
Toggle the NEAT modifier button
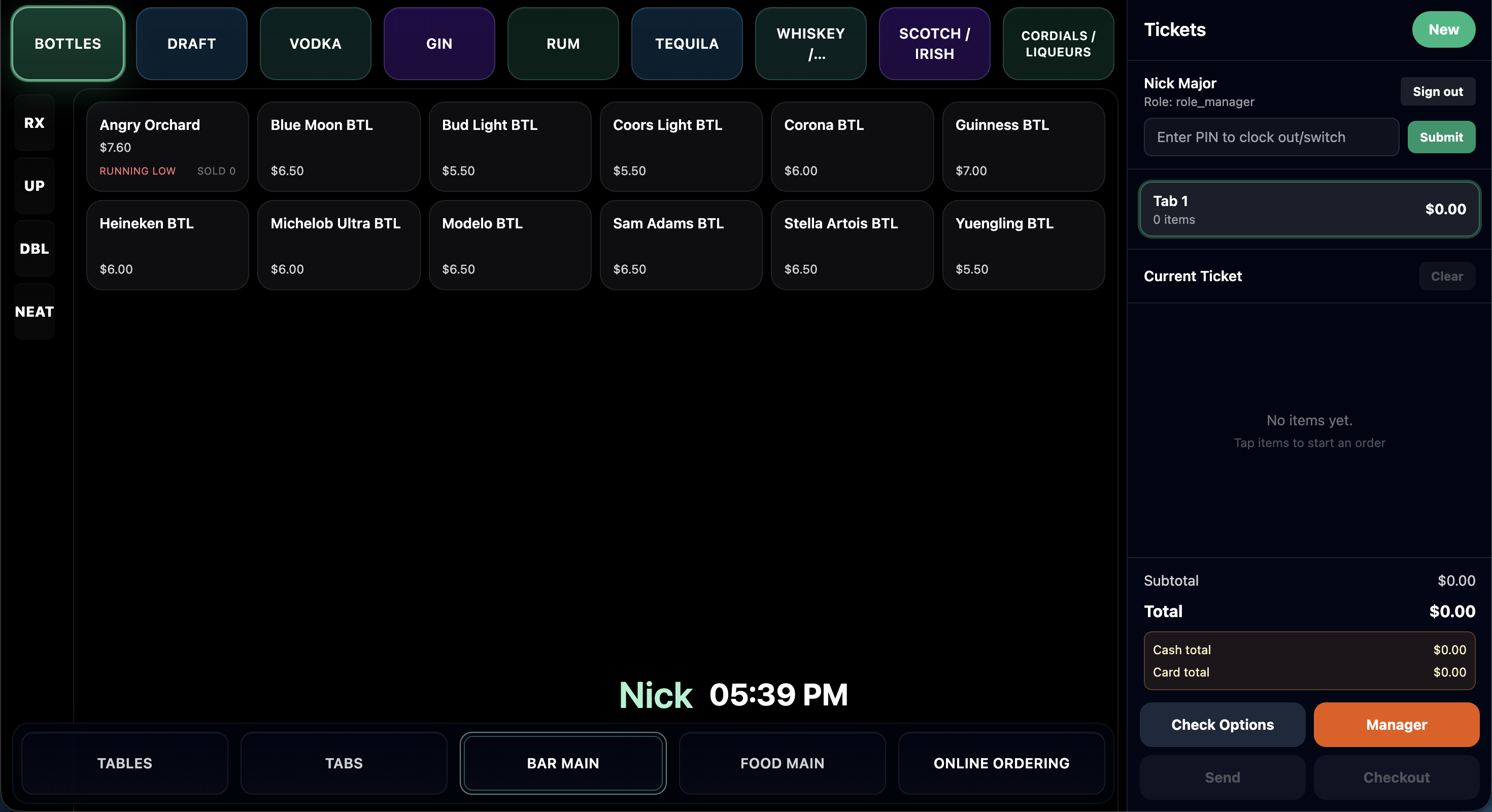pos(34,312)
